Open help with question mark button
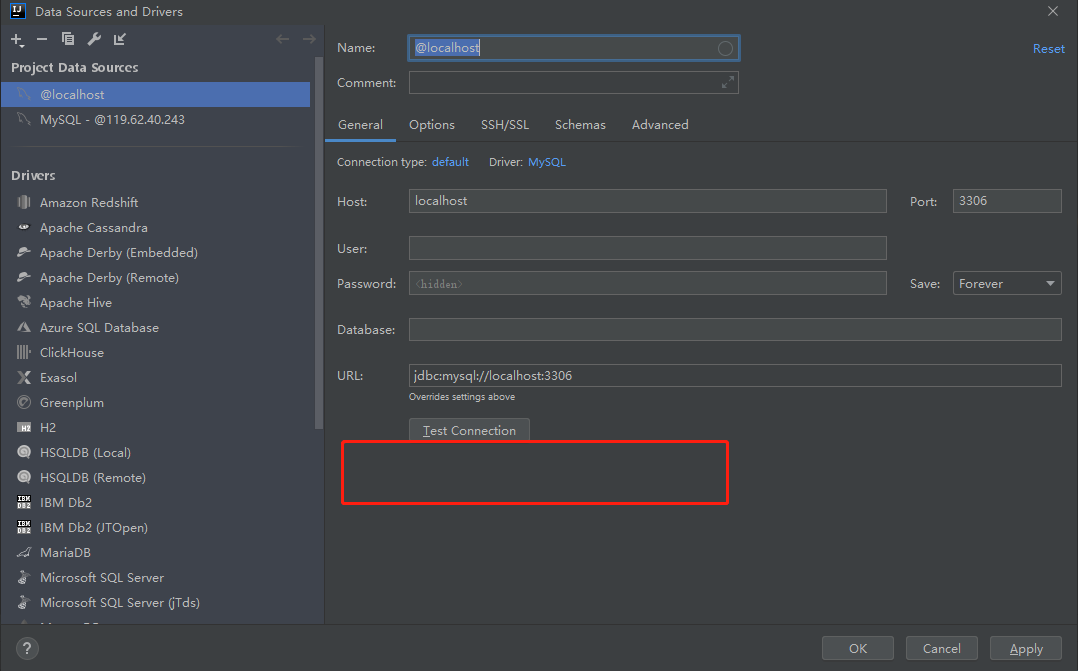1078x671 pixels. (28, 648)
